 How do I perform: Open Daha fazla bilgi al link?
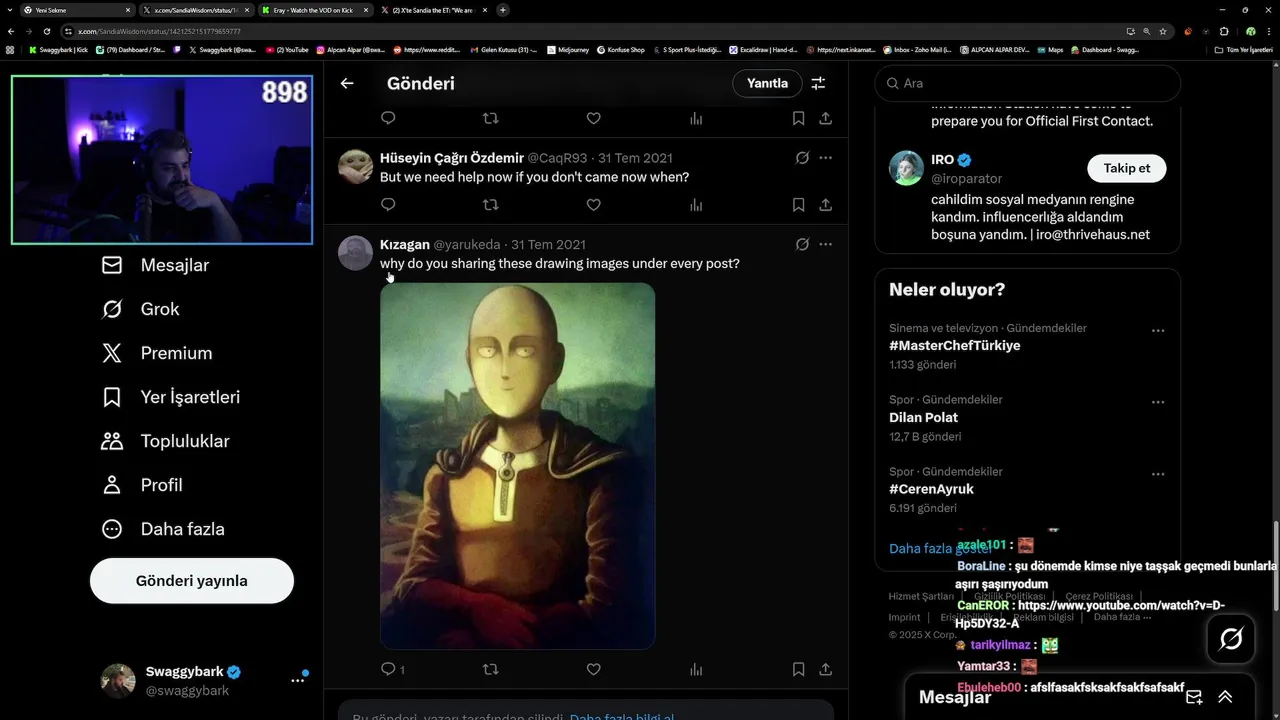pyautogui.click(x=622, y=717)
